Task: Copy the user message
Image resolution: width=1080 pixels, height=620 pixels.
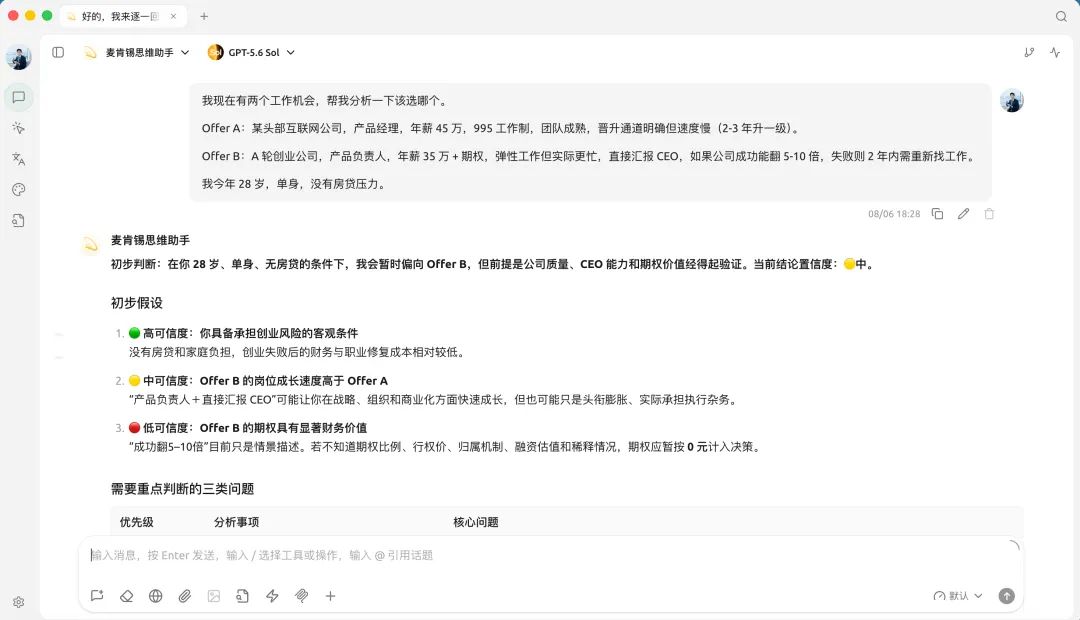Action: (x=937, y=214)
